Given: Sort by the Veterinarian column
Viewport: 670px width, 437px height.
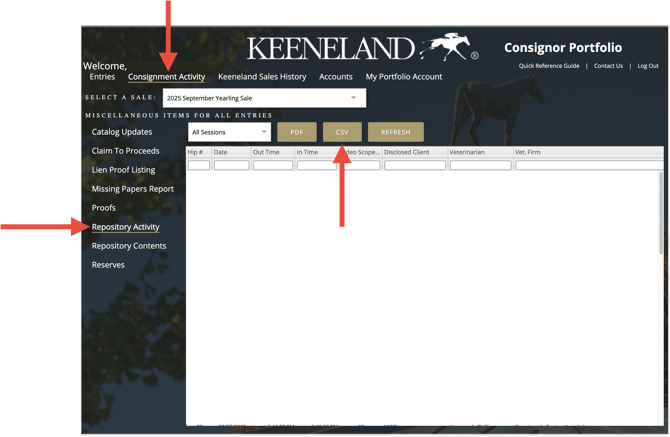Looking at the screenshot, I should [x=480, y=152].
